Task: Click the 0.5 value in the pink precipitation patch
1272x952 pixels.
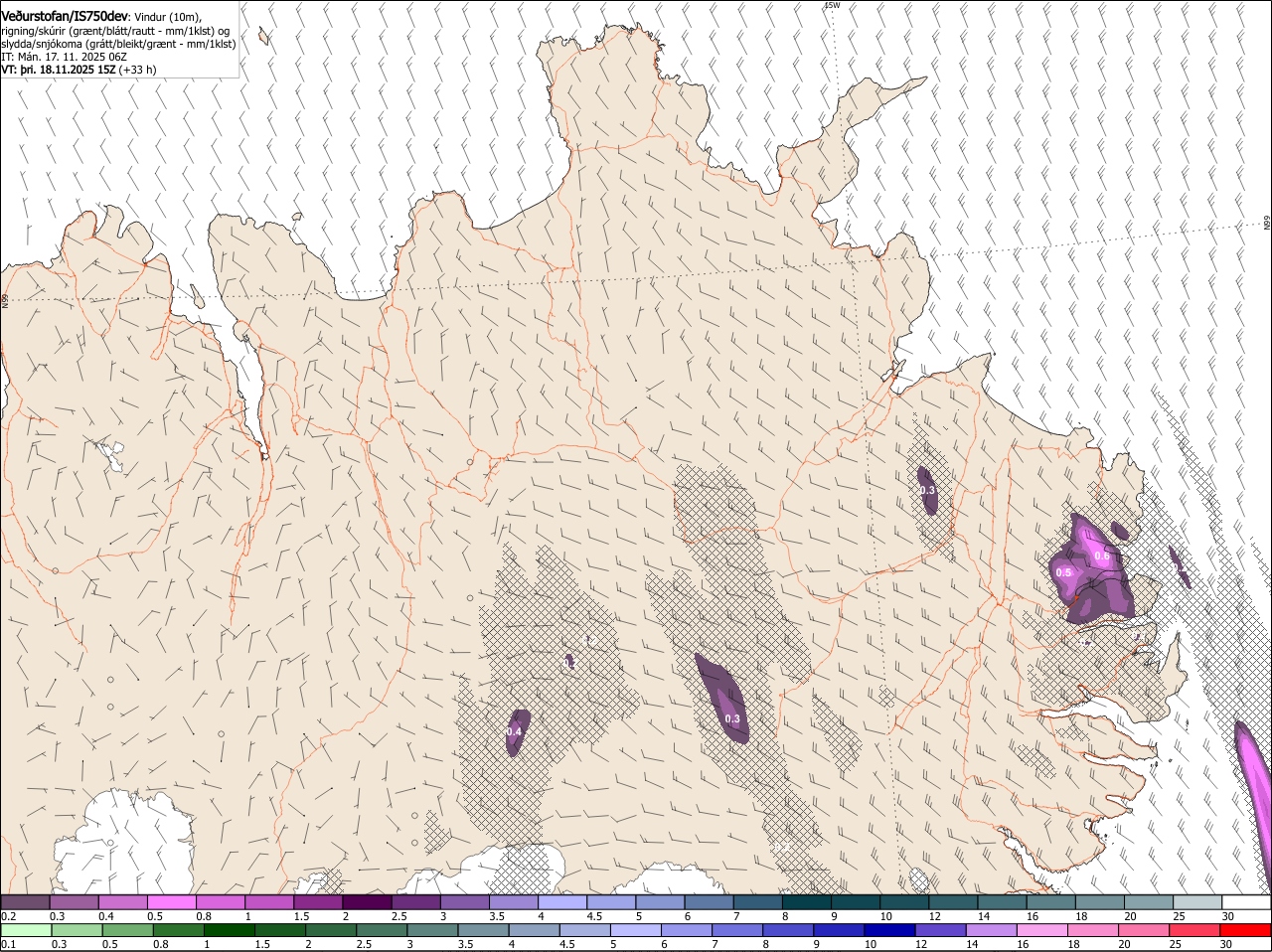Action: (x=1063, y=572)
